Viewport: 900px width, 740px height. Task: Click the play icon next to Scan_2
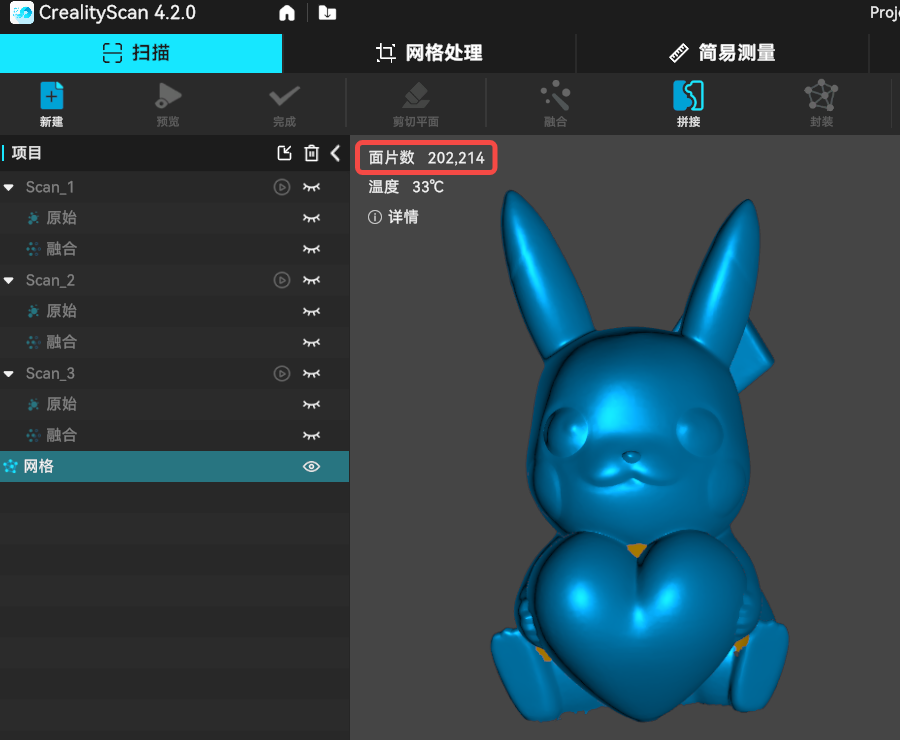point(282,280)
